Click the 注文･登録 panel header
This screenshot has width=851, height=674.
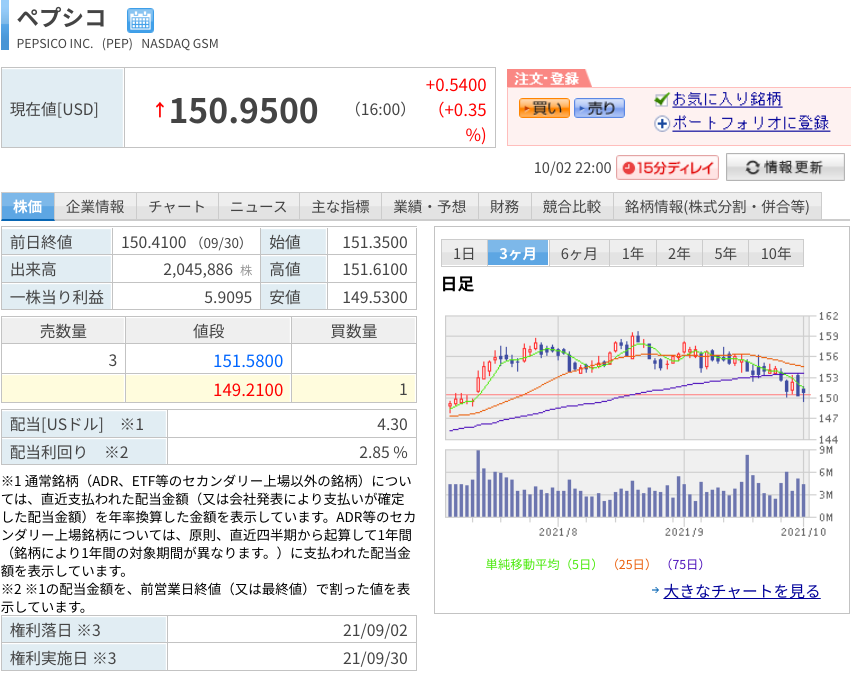point(547,79)
